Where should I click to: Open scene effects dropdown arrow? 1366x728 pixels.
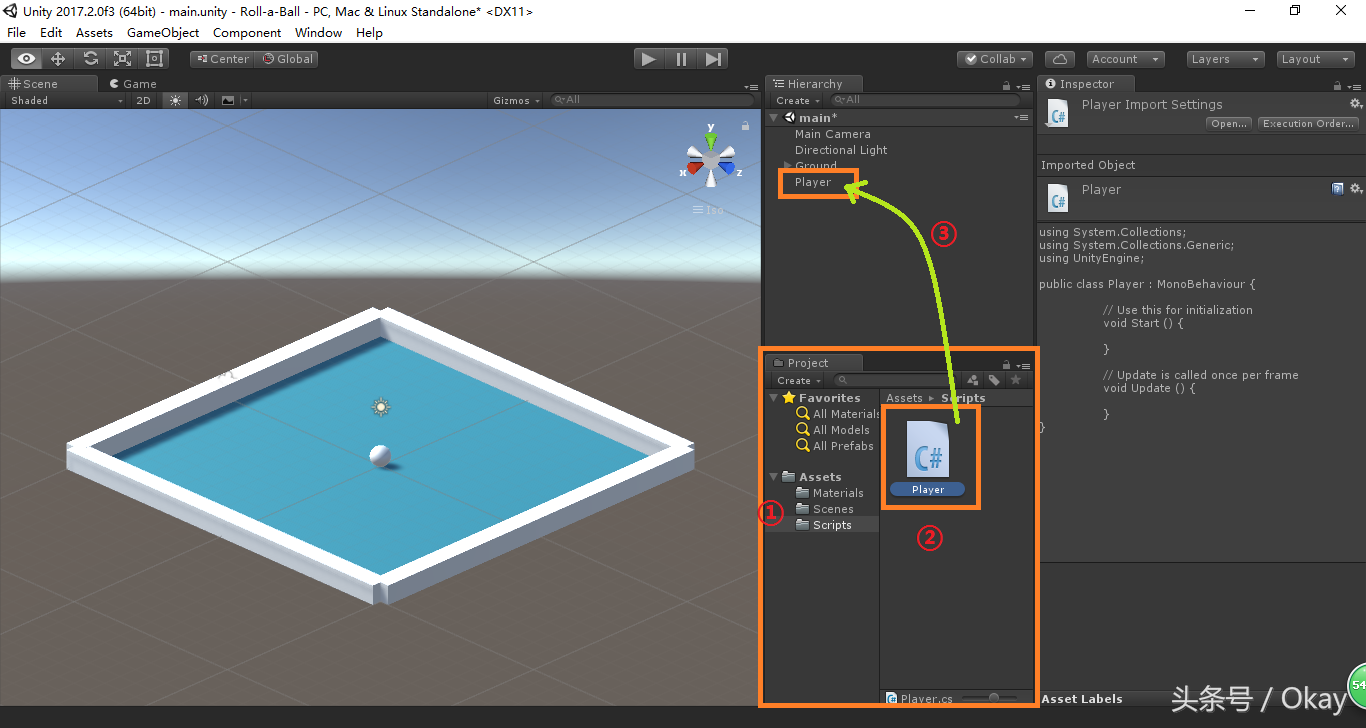[245, 100]
